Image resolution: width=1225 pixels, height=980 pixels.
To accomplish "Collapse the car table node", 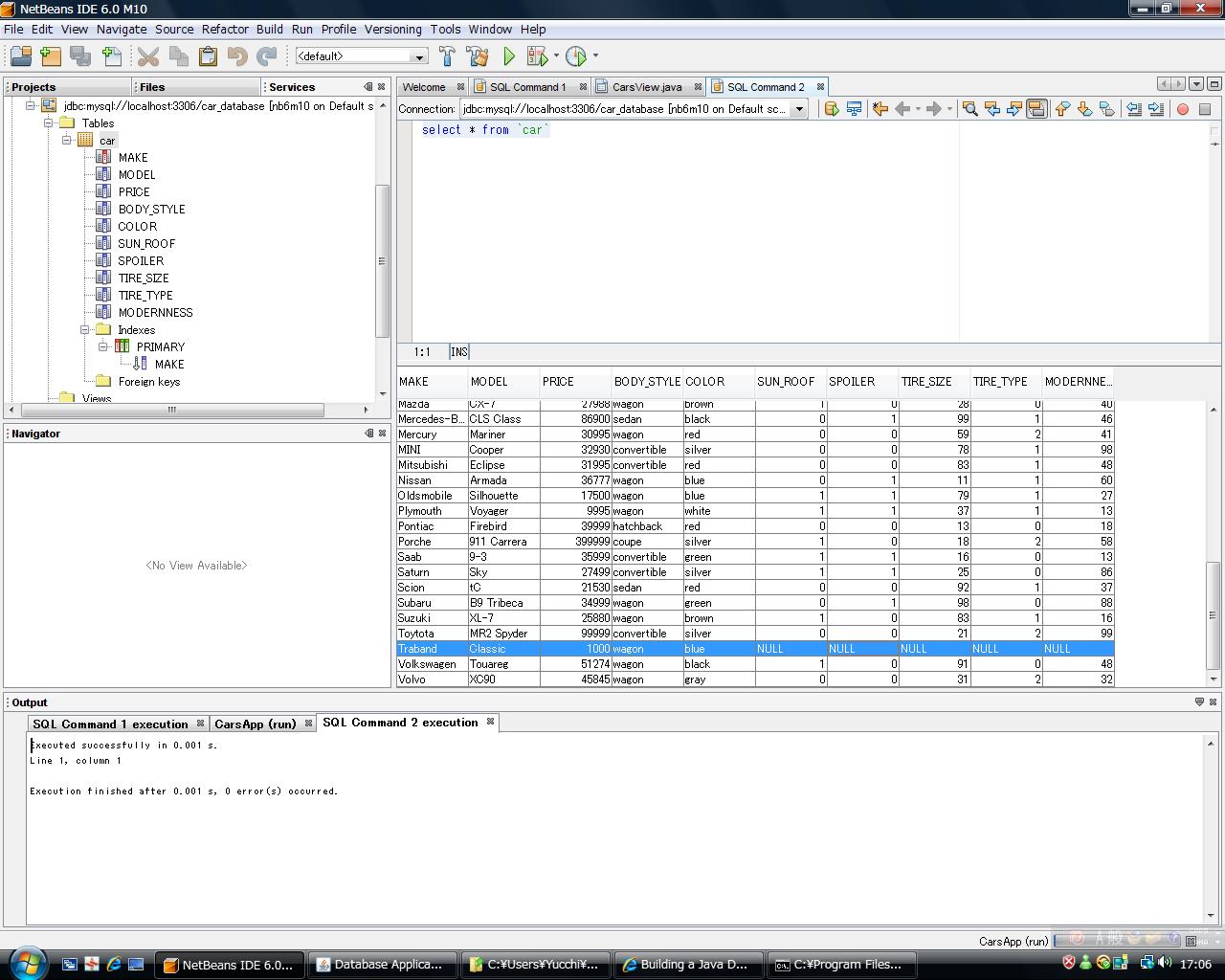I will [67, 141].
